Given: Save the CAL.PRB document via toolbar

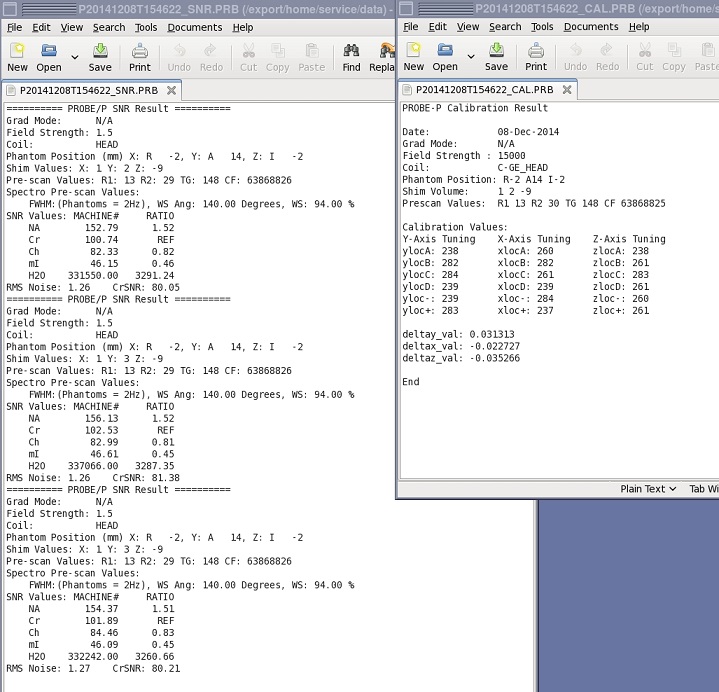Looking at the screenshot, I should (x=496, y=56).
